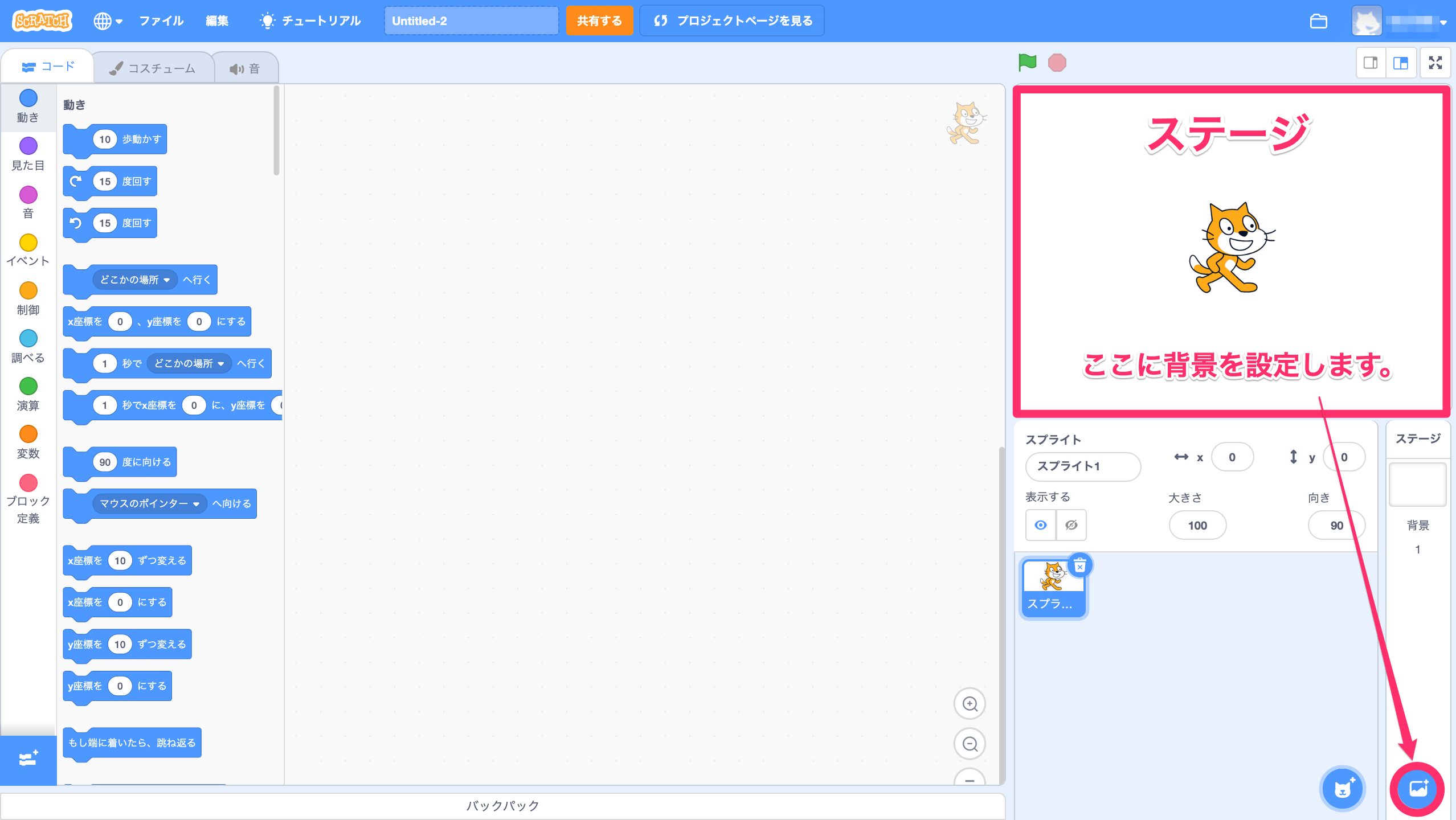Select the コード tab
This screenshot has width=1456, height=820.
coord(48,67)
